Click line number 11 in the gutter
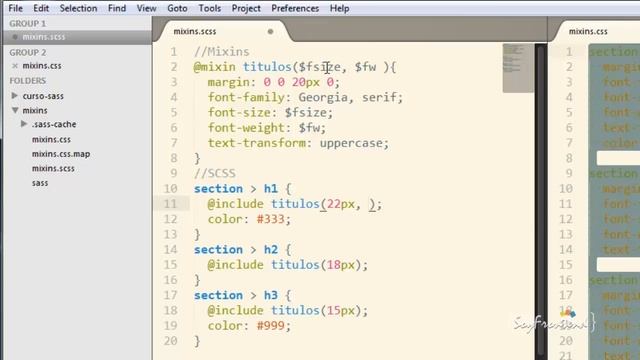 pos(171,204)
